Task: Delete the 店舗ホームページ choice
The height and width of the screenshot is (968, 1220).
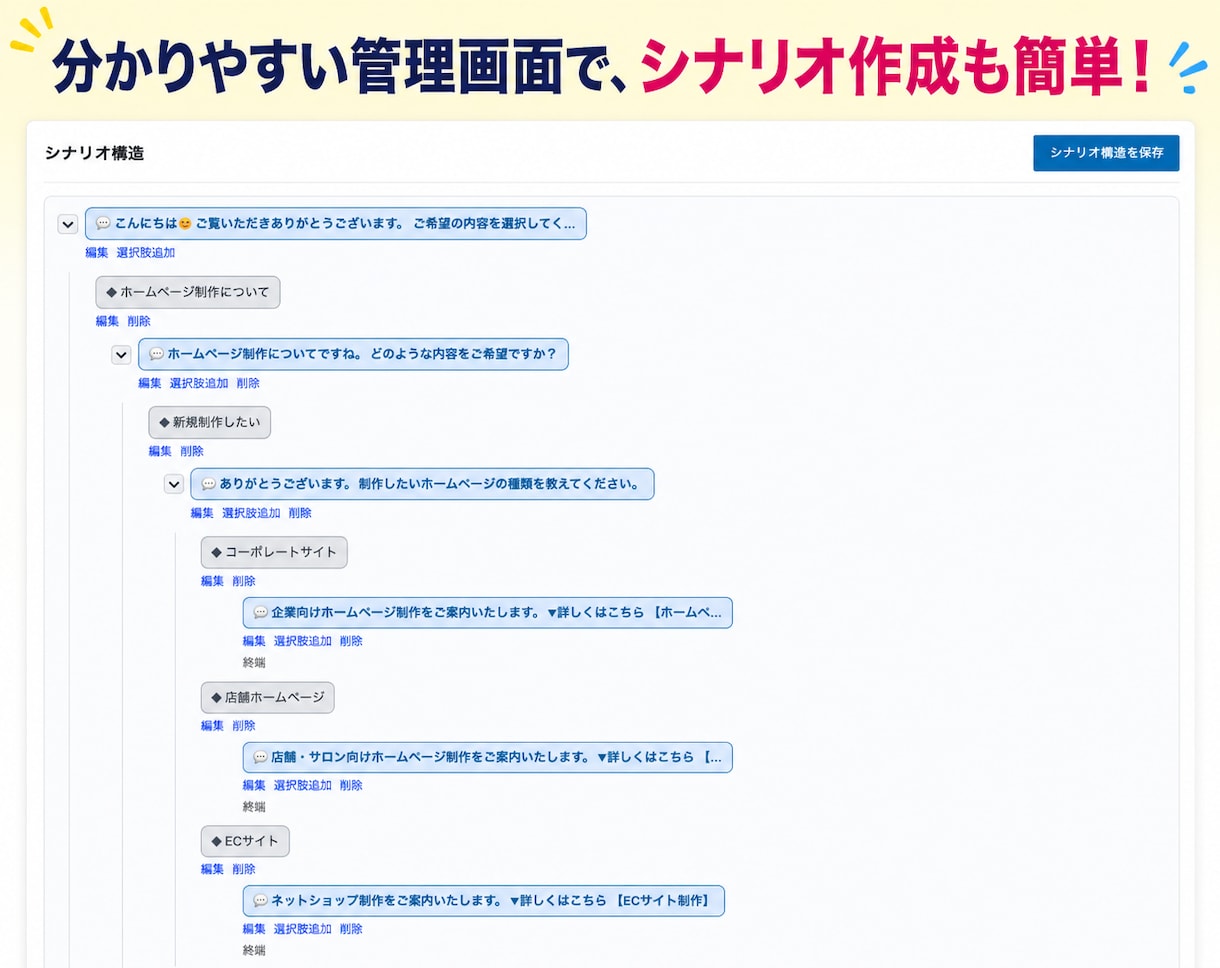Action: pyautogui.click(x=244, y=726)
